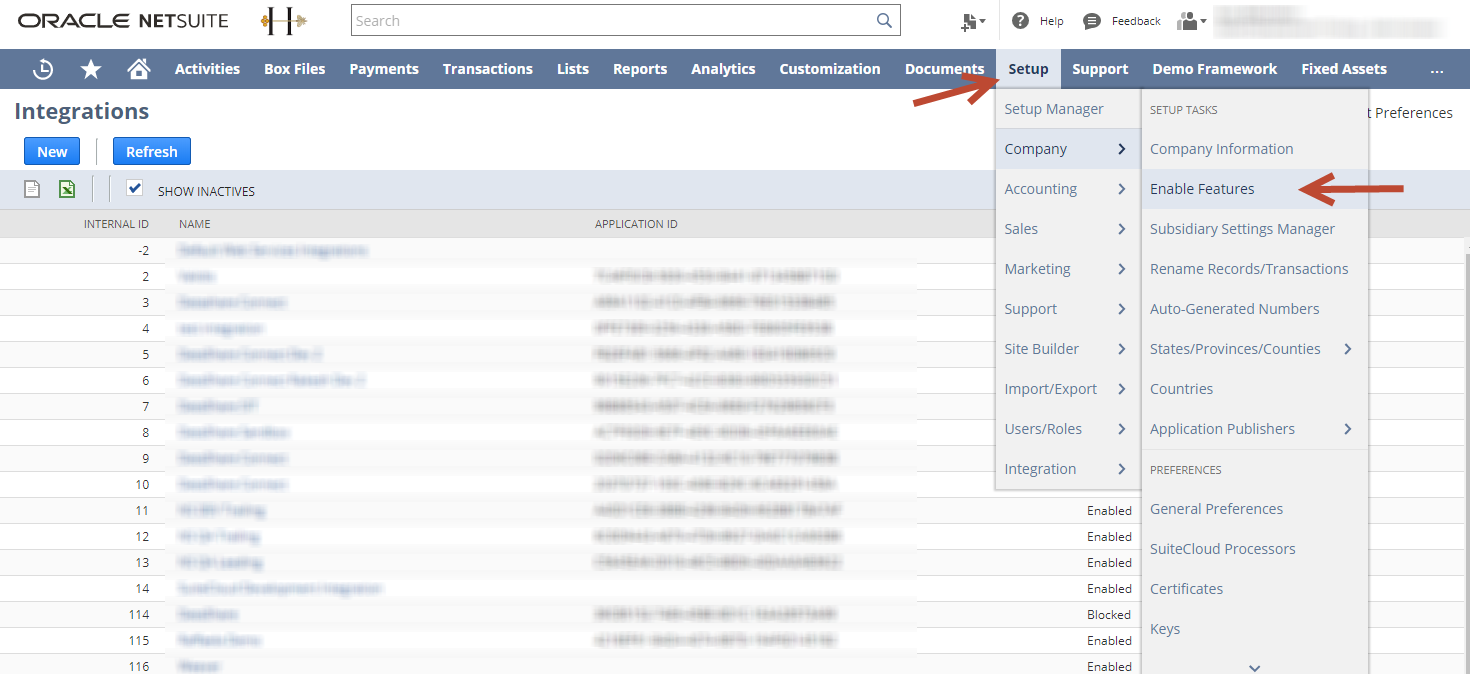Open Certificates preference
The width and height of the screenshot is (1470, 674).
(1187, 589)
